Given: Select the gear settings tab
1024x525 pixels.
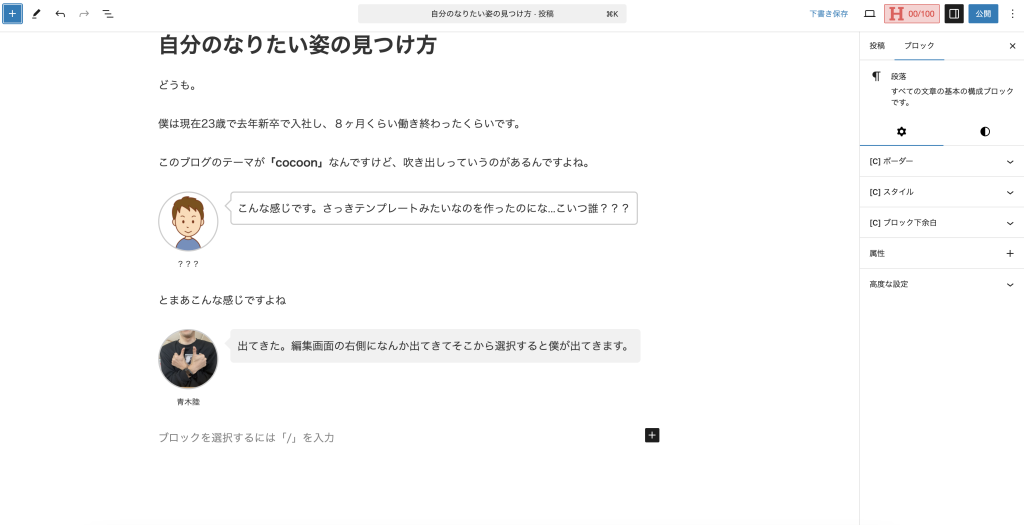Looking at the screenshot, I should [x=901, y=131].
